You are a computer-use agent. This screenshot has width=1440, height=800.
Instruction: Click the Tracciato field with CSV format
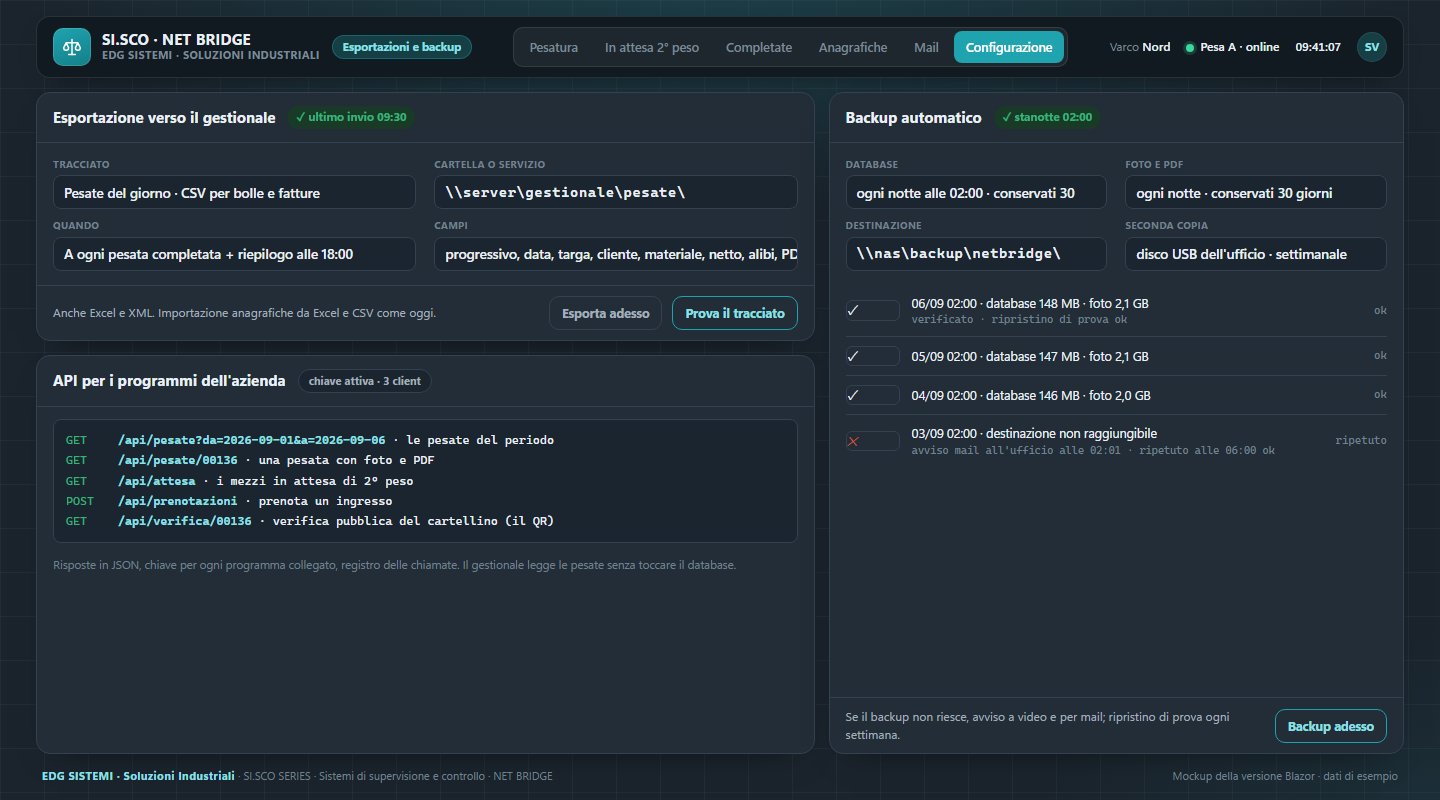pyautogui.click(x=234, y=192)
